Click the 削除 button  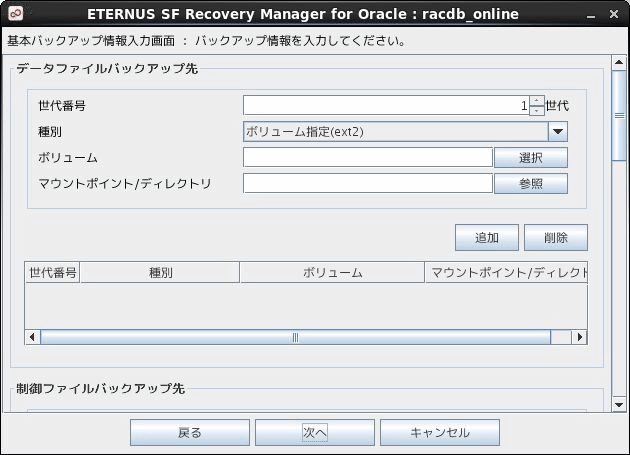pyautogui.click(x=556, y=238)
